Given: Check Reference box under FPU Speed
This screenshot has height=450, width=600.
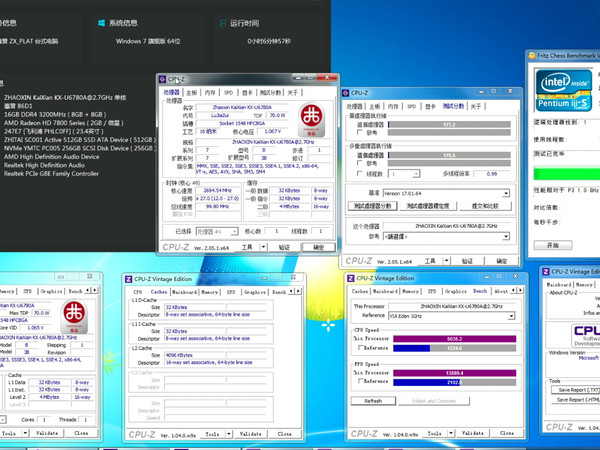Looking at the screenshot, I should pos(360,381).
